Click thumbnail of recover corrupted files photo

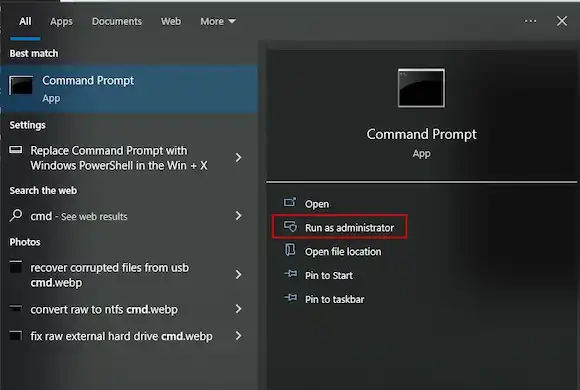(x=16, y=267)
